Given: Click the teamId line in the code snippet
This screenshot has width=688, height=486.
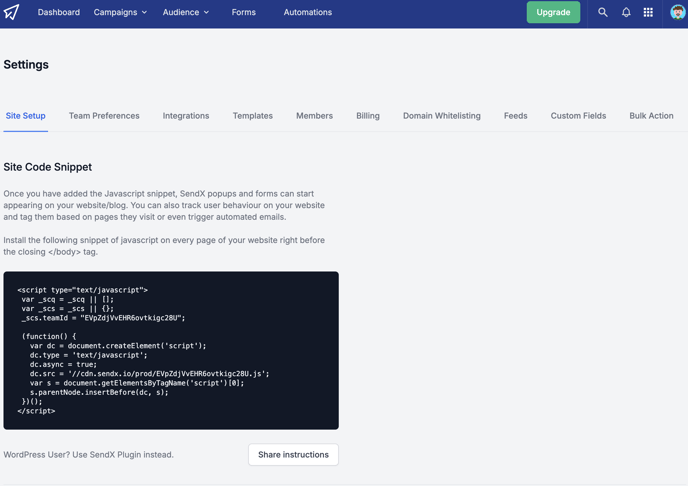Looking at the screenshot, I should [104, 318].
